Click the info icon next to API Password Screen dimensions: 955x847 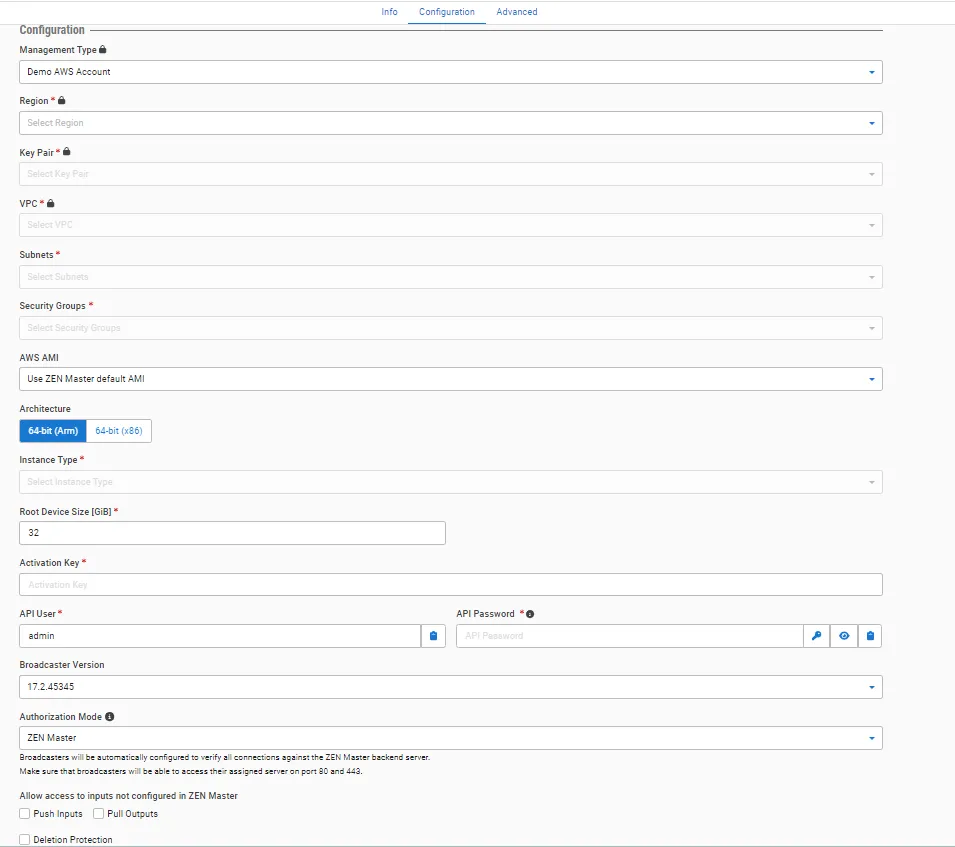530,614
